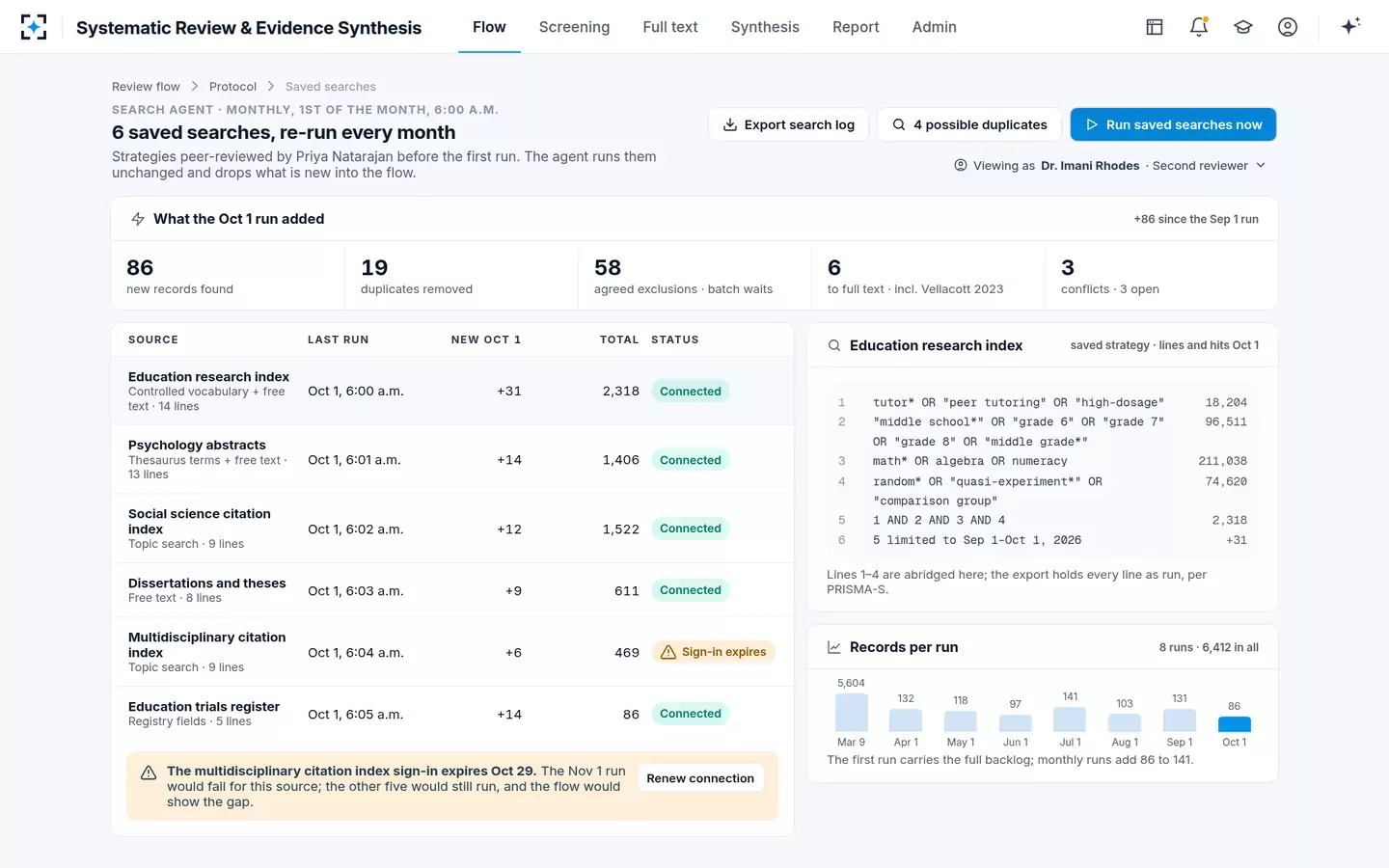Select the Education trials register row

pos(452,714)
